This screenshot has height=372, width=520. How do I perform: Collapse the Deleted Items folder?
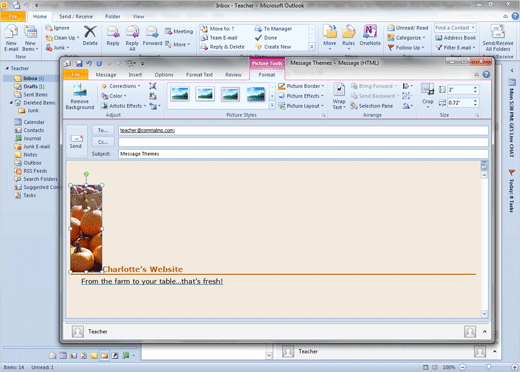11,103
